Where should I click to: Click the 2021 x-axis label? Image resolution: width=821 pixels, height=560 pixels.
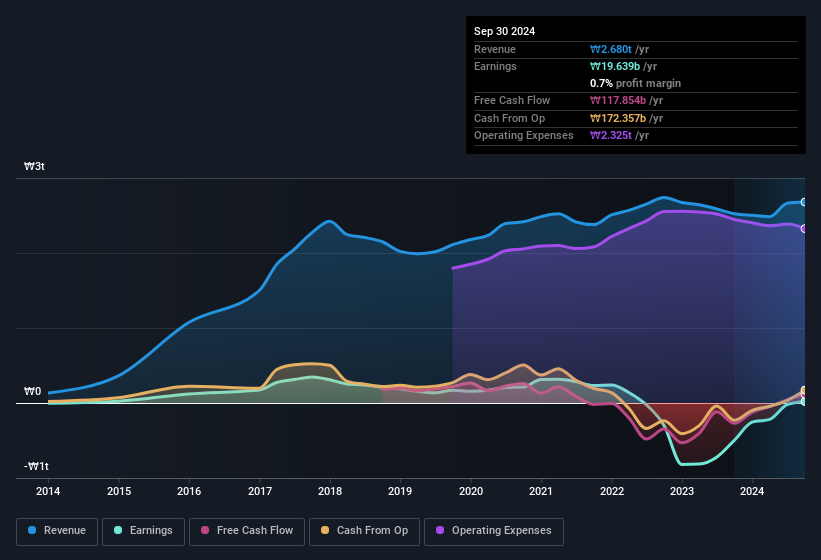pyautogui.click(x=541, y=491)
